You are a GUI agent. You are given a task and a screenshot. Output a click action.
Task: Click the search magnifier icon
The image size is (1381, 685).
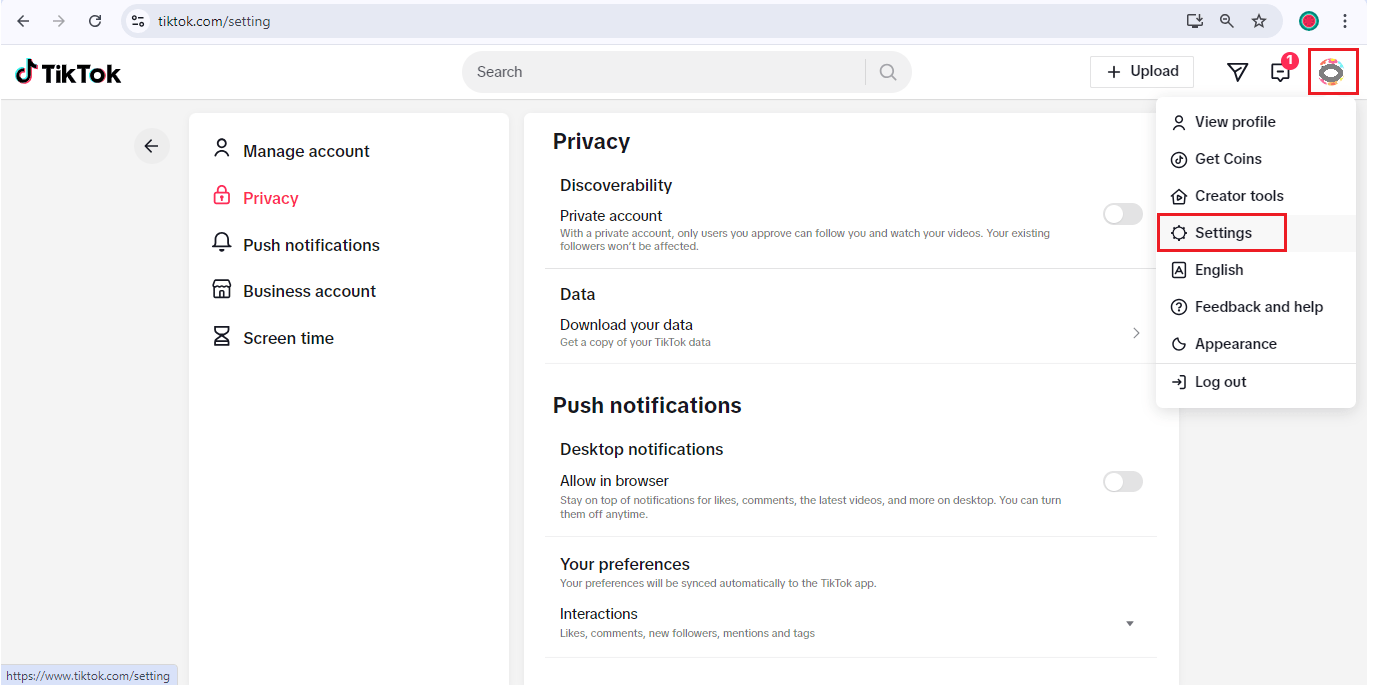pyautogui.click(x=888, y=72)
